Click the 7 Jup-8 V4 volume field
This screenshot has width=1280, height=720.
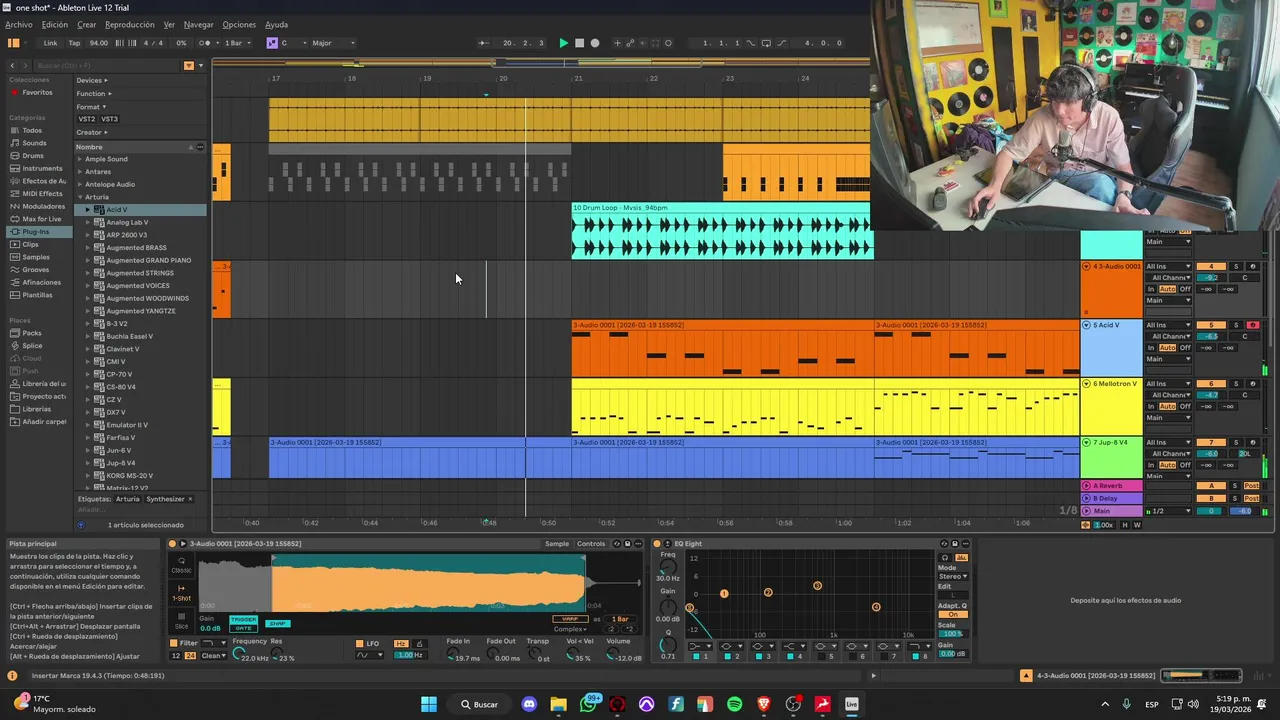click(x=1211, y=453)
